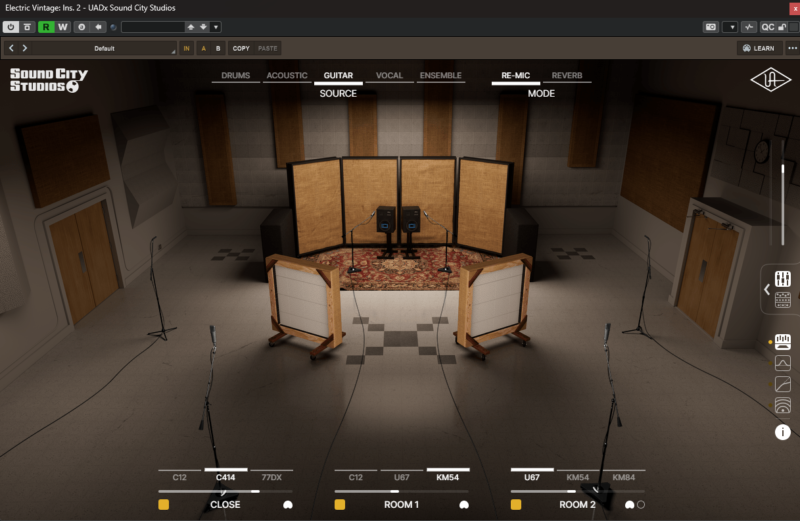Select the ACOUSTIC source tab
Viewport: 800px width, 521px height.
(287, 76)
